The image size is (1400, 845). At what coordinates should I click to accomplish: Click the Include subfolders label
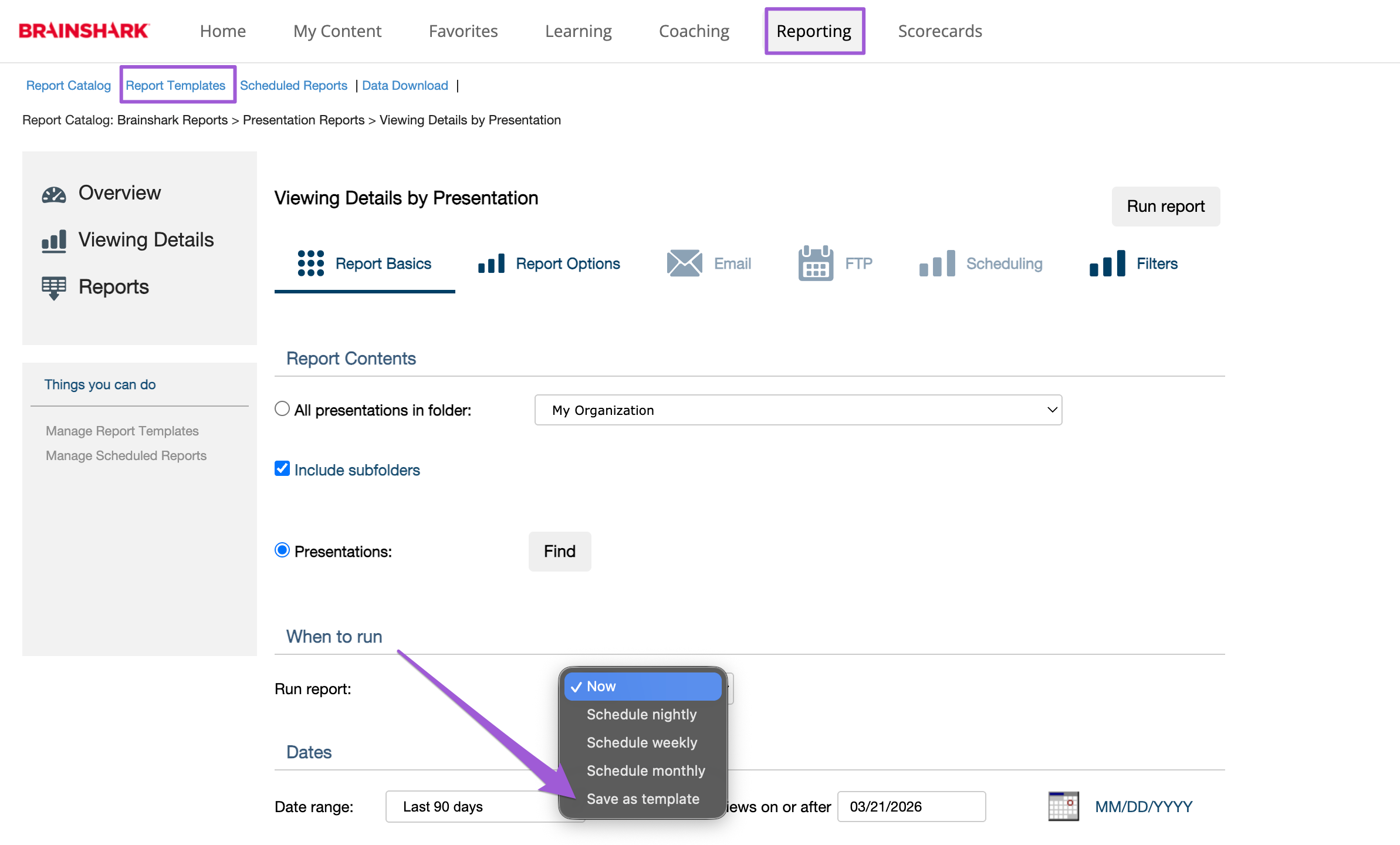(357, 470)
